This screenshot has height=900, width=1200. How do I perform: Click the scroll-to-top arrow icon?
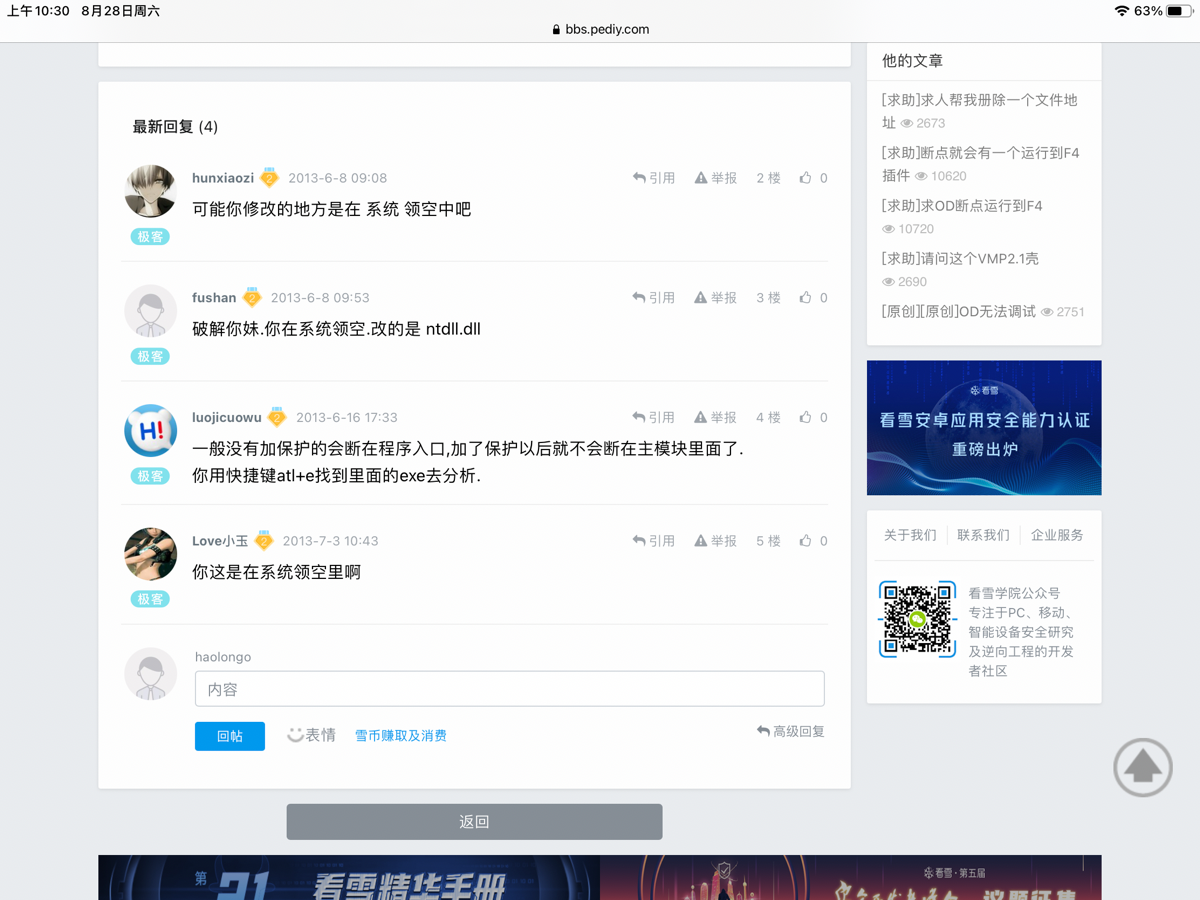click(x=1142, y=768)
